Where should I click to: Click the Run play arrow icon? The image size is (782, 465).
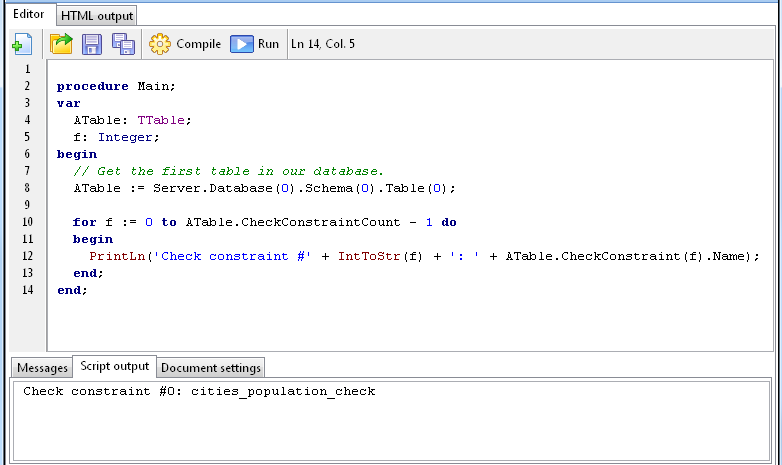click(x=242, y=44)
